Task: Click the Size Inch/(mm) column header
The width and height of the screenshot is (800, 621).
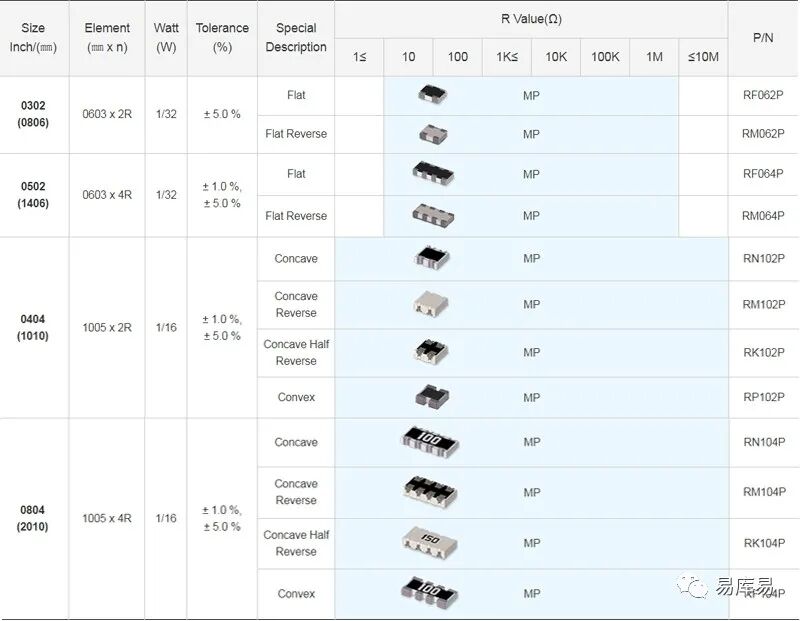Action: coord(33,37)
